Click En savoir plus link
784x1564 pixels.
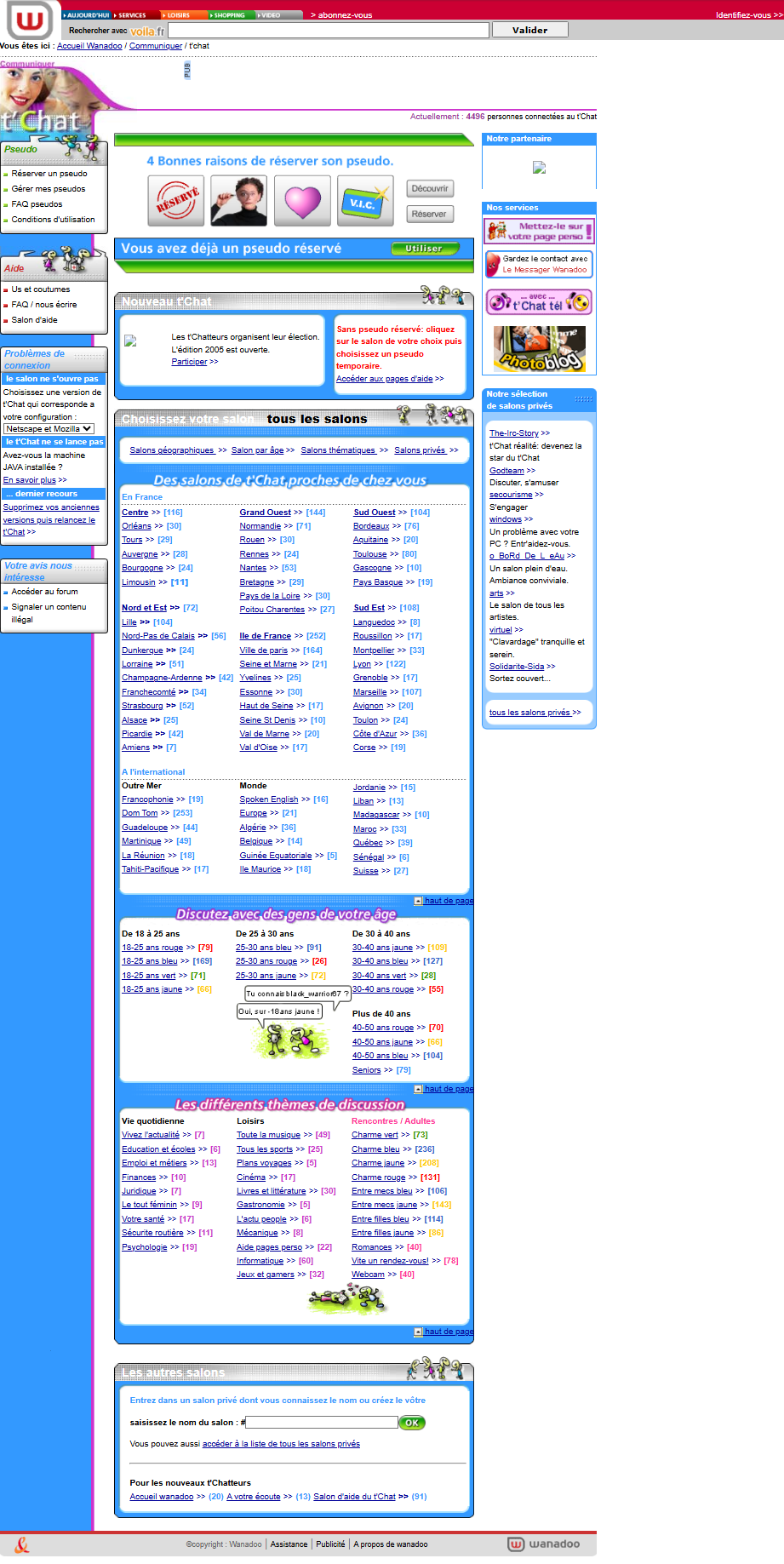click(x=30, y=480)
